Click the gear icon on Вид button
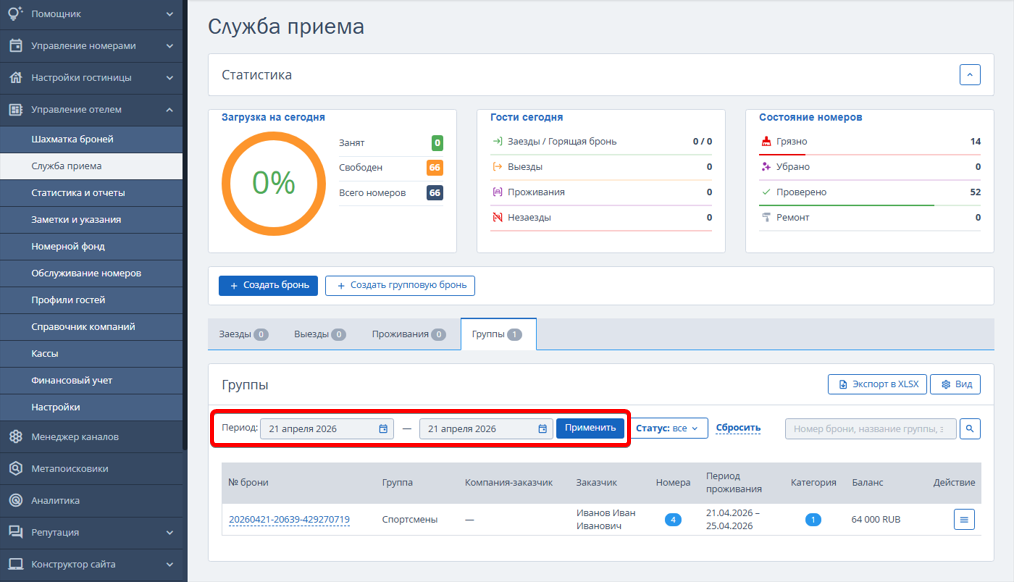Screen dimensions: 1014x582 (x=945, y=384)
